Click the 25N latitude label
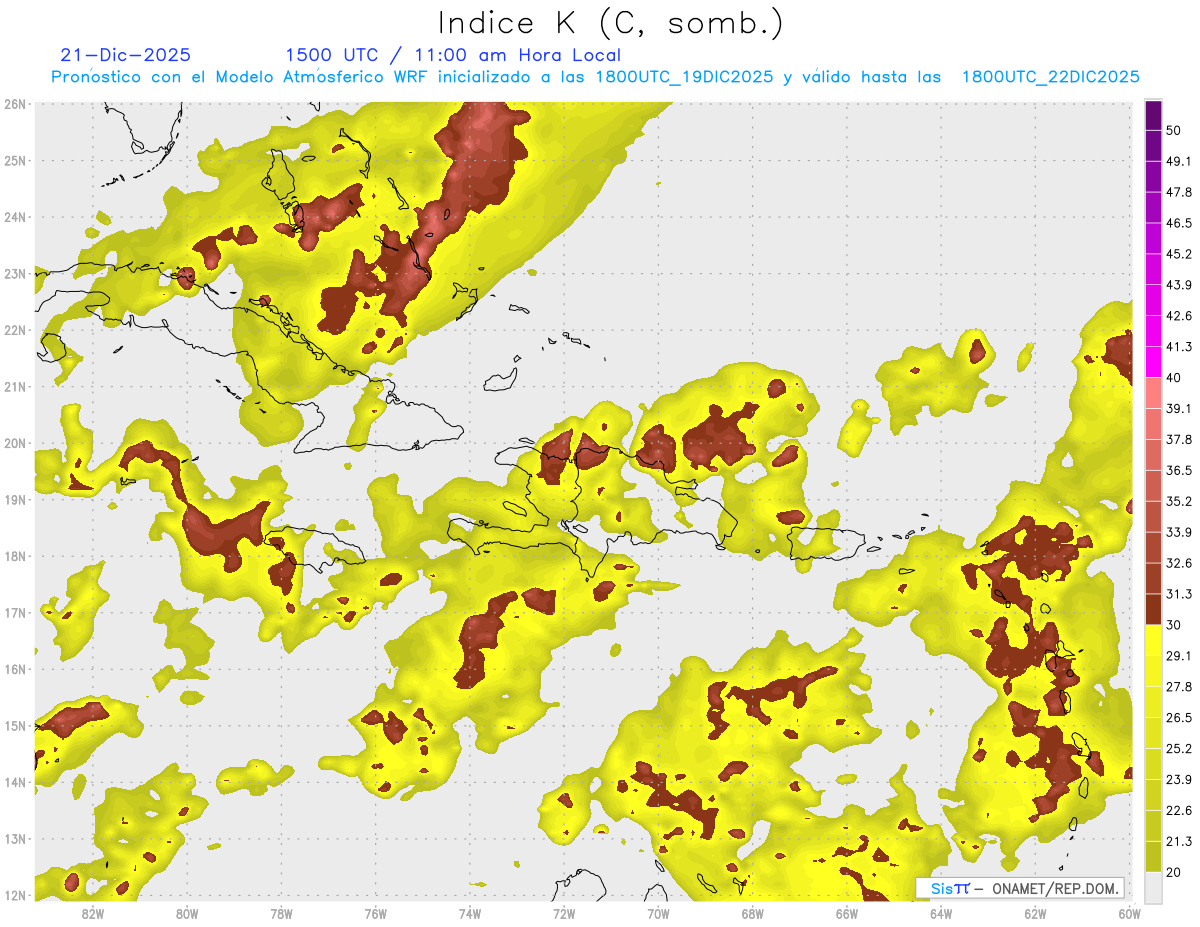This screenshot has width=1200, height=927. point(16,160)
